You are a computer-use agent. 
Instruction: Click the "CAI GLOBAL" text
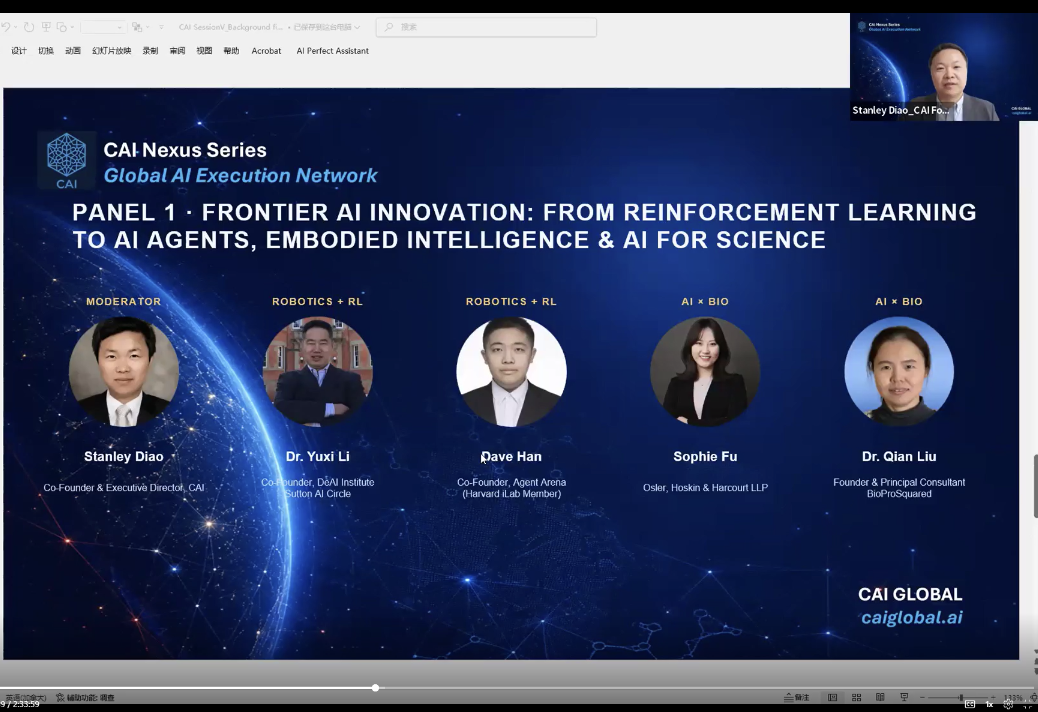[x=910, y=594]
